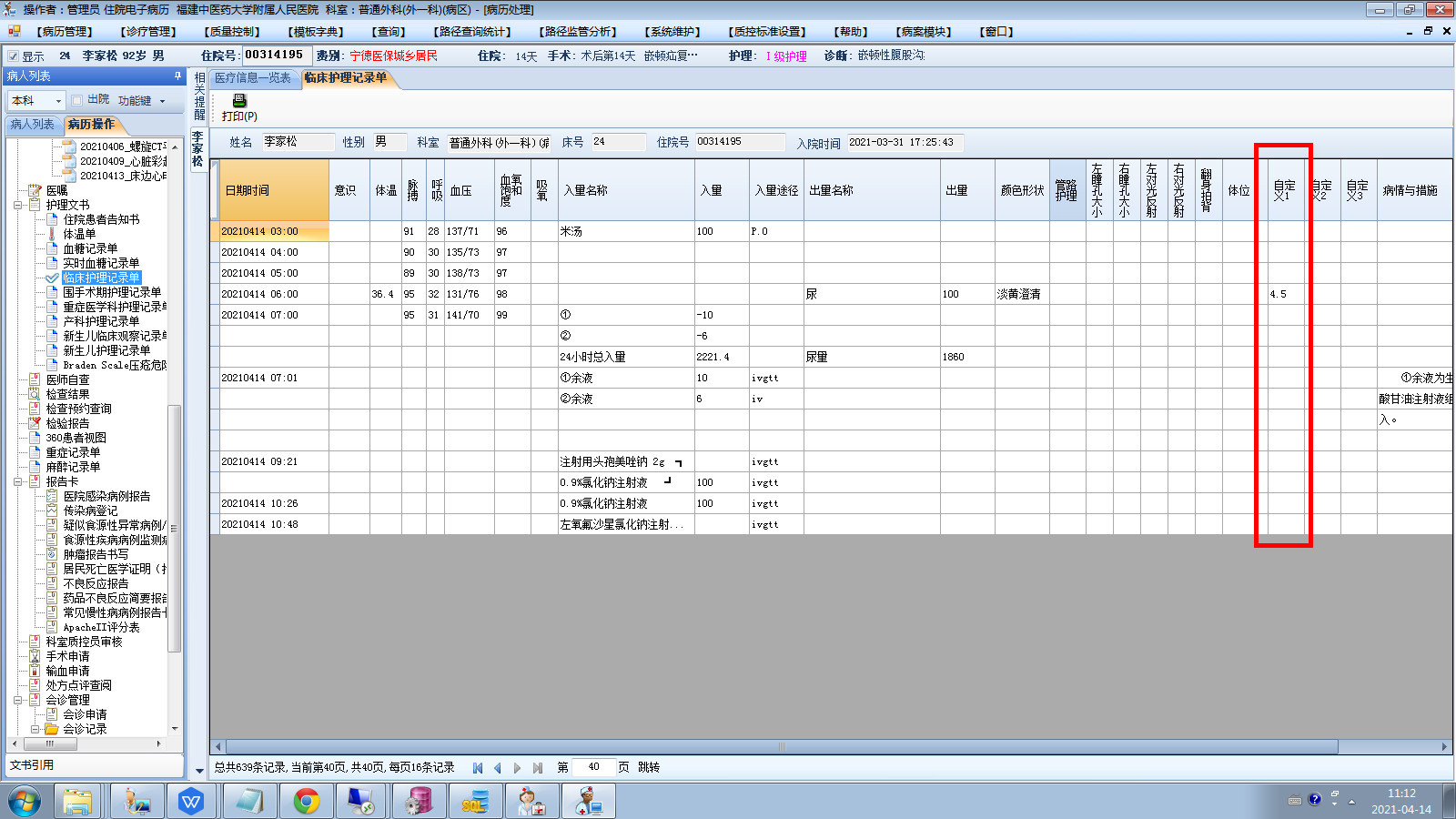Open the 路径查询统计 menu

pos(474,32)
